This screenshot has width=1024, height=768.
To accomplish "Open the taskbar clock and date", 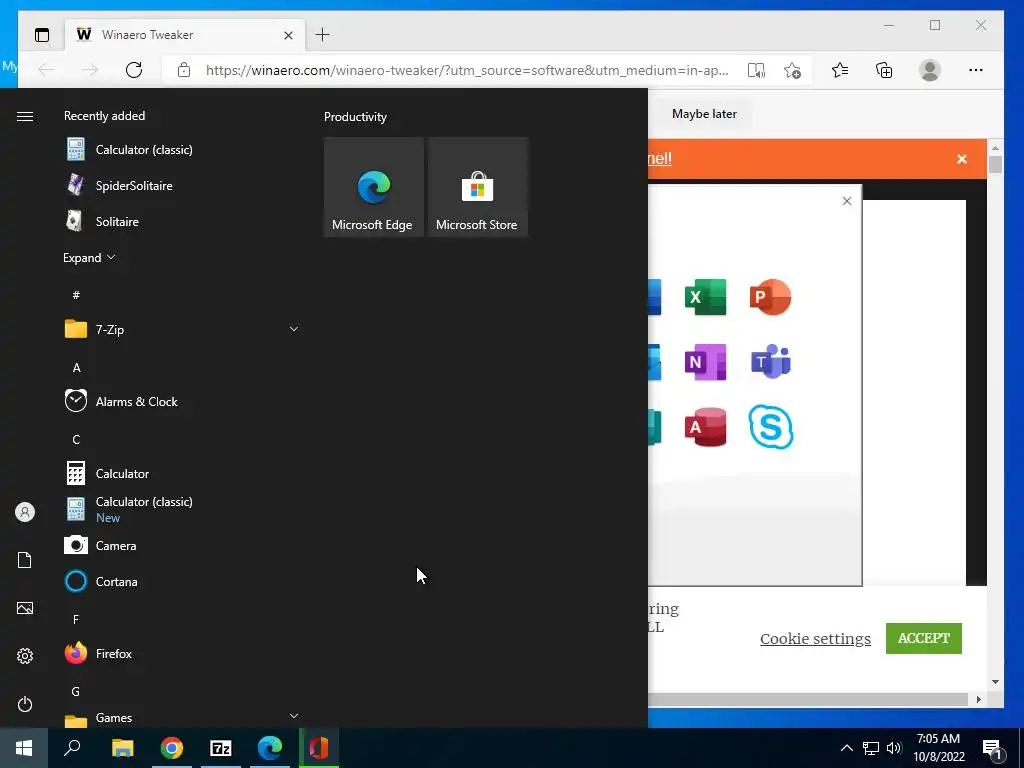I will point(938,748).
